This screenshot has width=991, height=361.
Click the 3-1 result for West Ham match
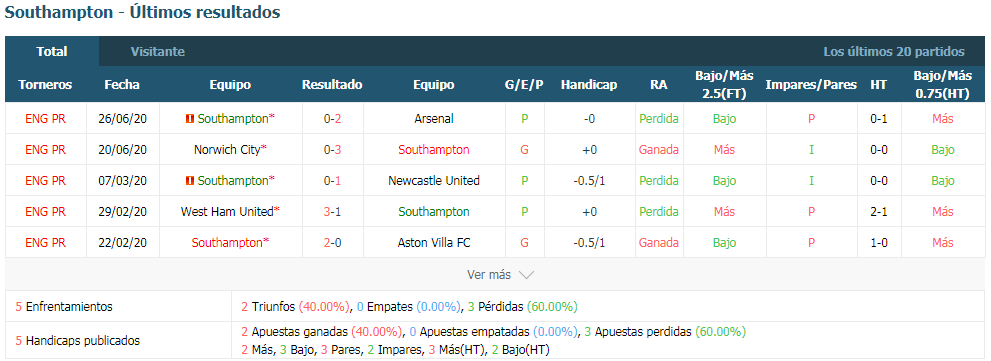332,212
